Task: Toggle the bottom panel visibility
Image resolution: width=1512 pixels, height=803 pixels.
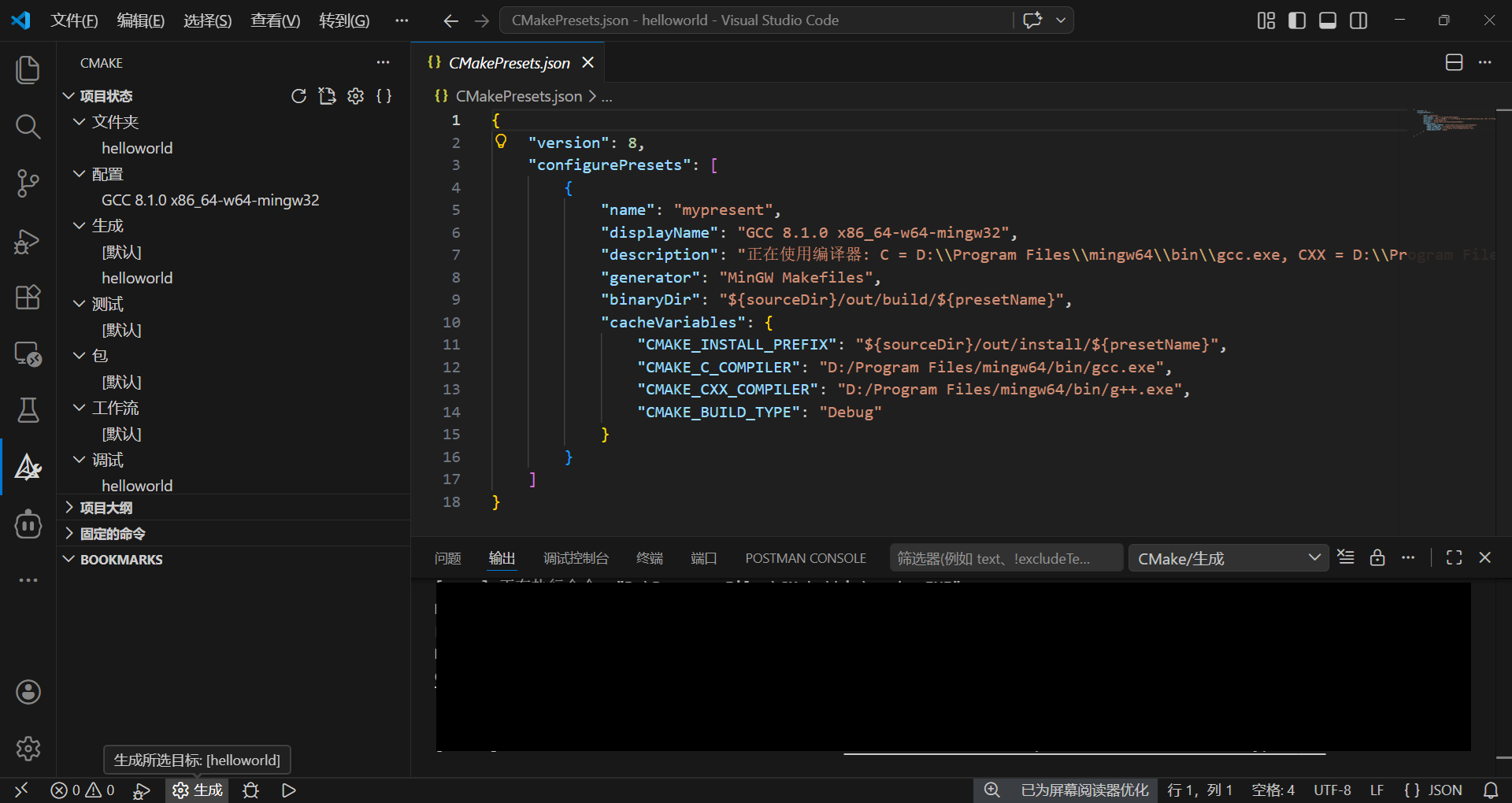Action: pyautogui.click(x=1328, y=20)
